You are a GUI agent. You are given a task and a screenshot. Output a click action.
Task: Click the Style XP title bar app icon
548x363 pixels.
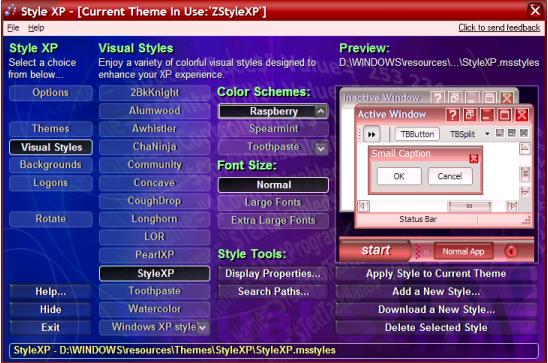pos(10,10)
